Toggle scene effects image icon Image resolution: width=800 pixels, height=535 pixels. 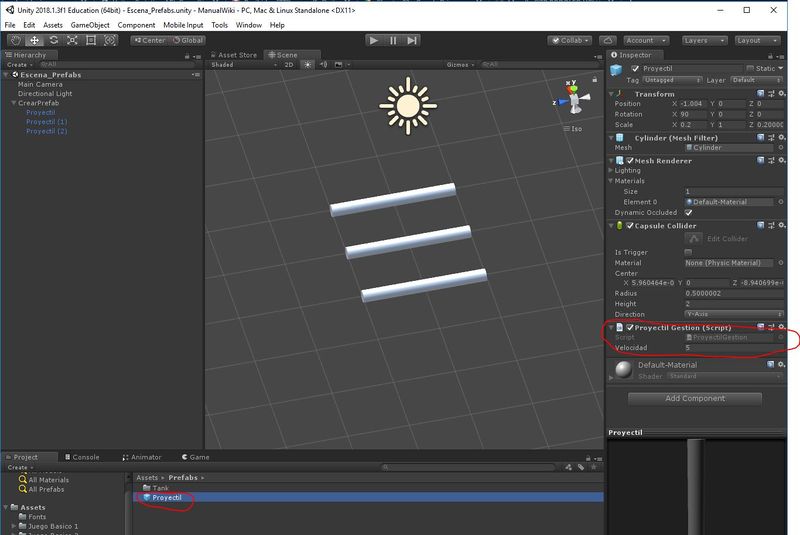(x=338, y=65)
